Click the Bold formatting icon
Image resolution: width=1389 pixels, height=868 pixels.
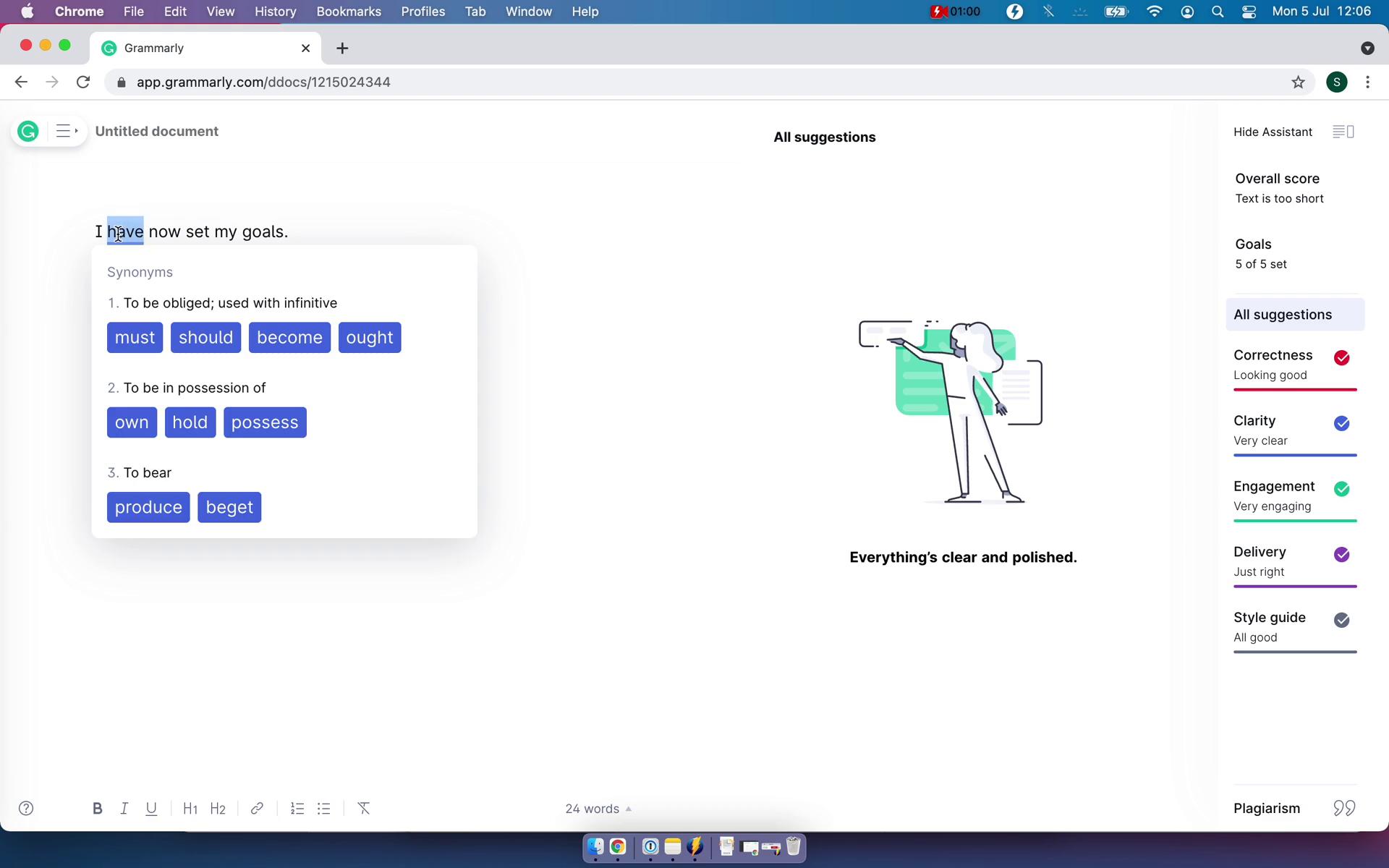click(97, 808)
